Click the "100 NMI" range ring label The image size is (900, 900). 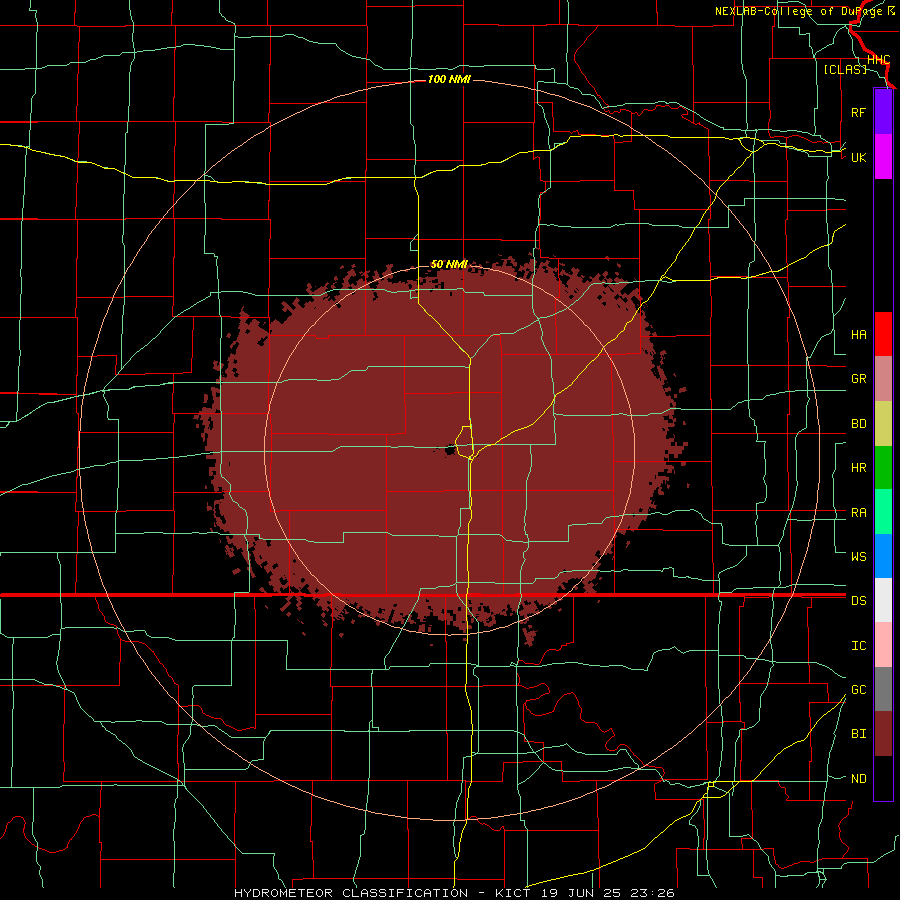(449, 79)
